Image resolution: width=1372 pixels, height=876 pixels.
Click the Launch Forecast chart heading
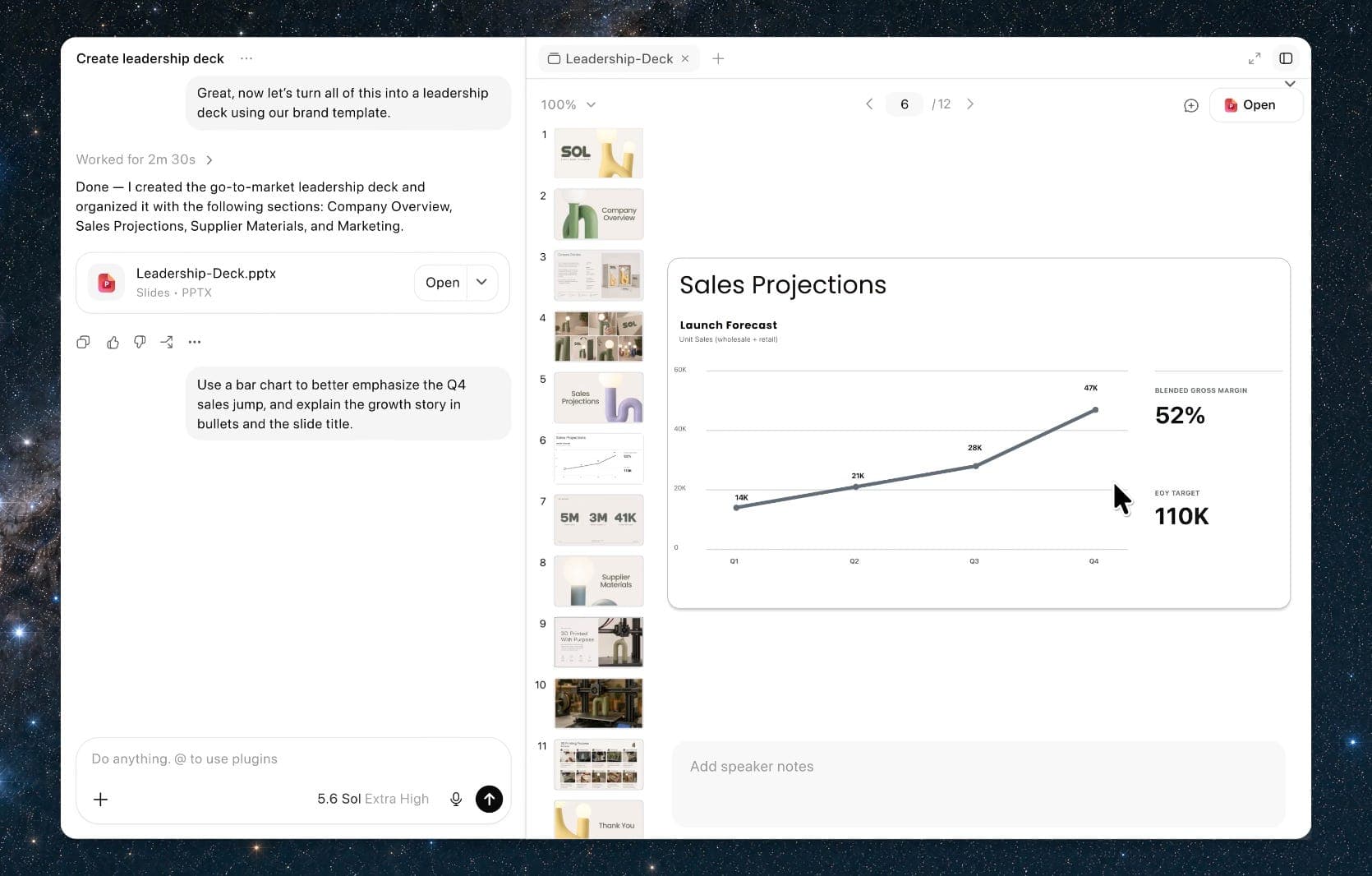coord(728,325)
